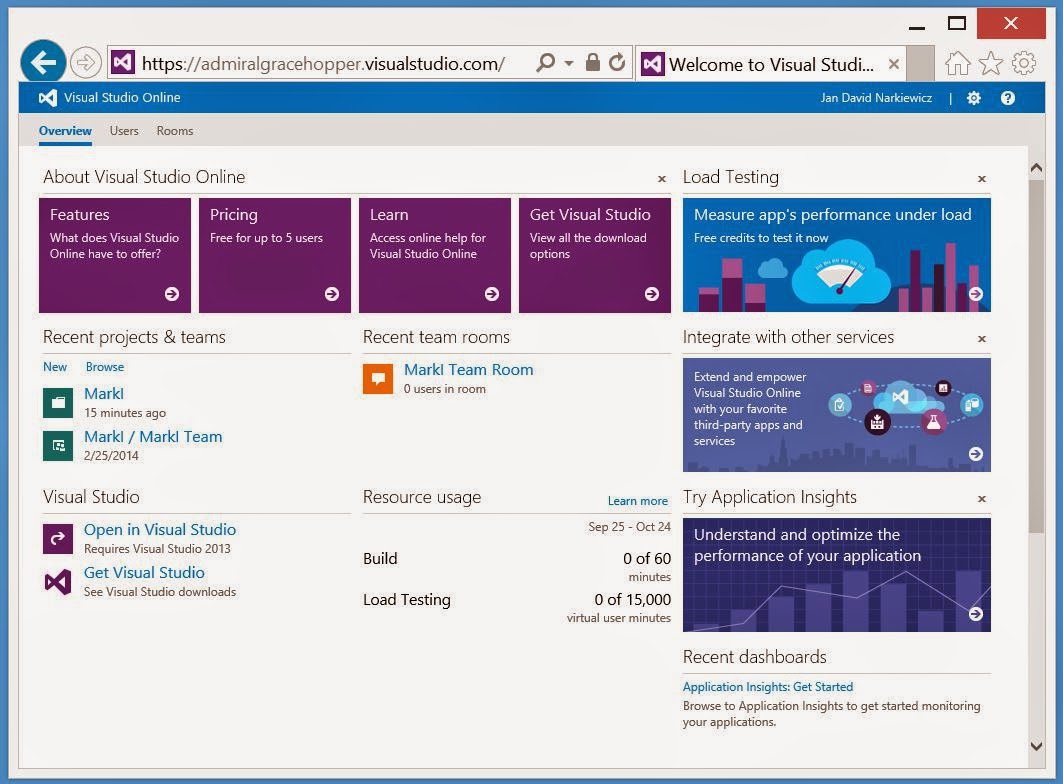Click the address bar URL field
This screenshot has width=1063, height=784.
(323, 63)
